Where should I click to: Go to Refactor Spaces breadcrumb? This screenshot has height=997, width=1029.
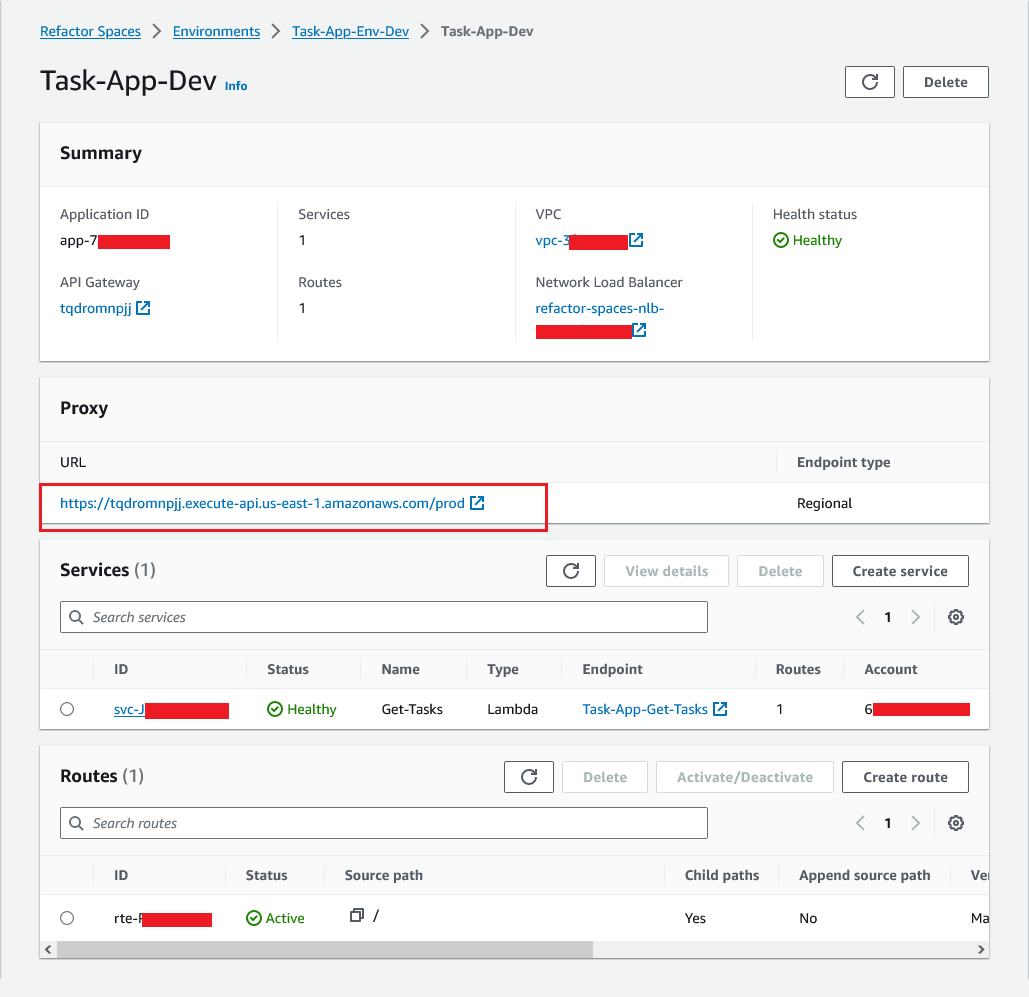[x=91, y=32]
